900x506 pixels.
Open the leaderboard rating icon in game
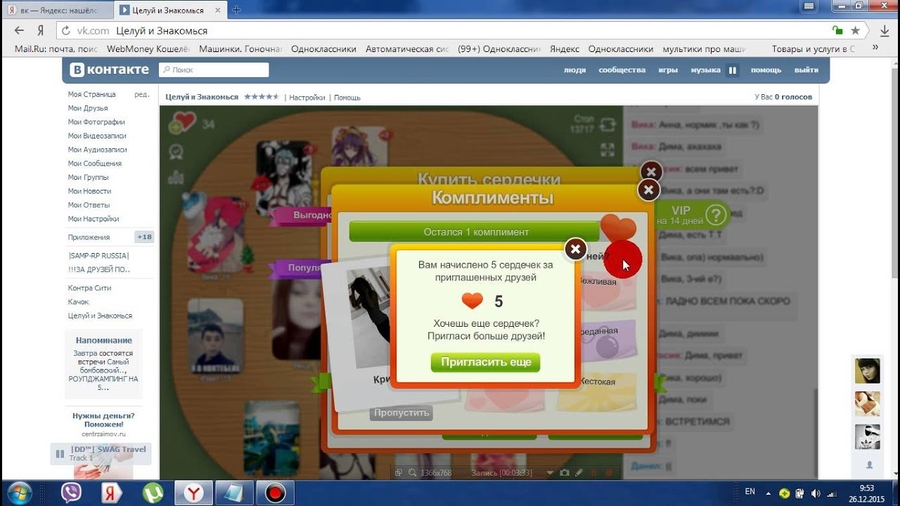coord(177,177)
